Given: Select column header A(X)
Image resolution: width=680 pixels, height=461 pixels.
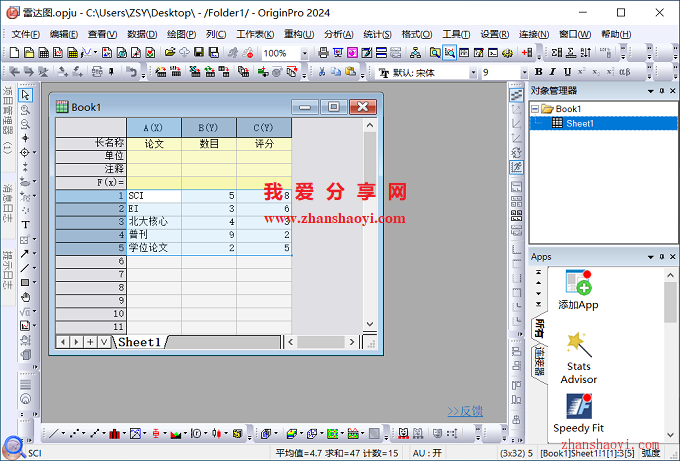Looking at the screenshot, I should [x=154, y=128].
